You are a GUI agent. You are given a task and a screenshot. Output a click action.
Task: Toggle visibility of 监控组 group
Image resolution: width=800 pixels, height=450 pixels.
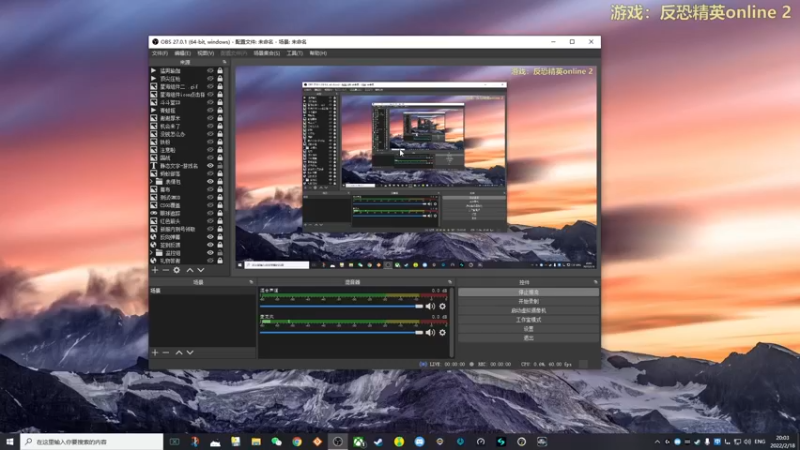(x=210, y=253)
